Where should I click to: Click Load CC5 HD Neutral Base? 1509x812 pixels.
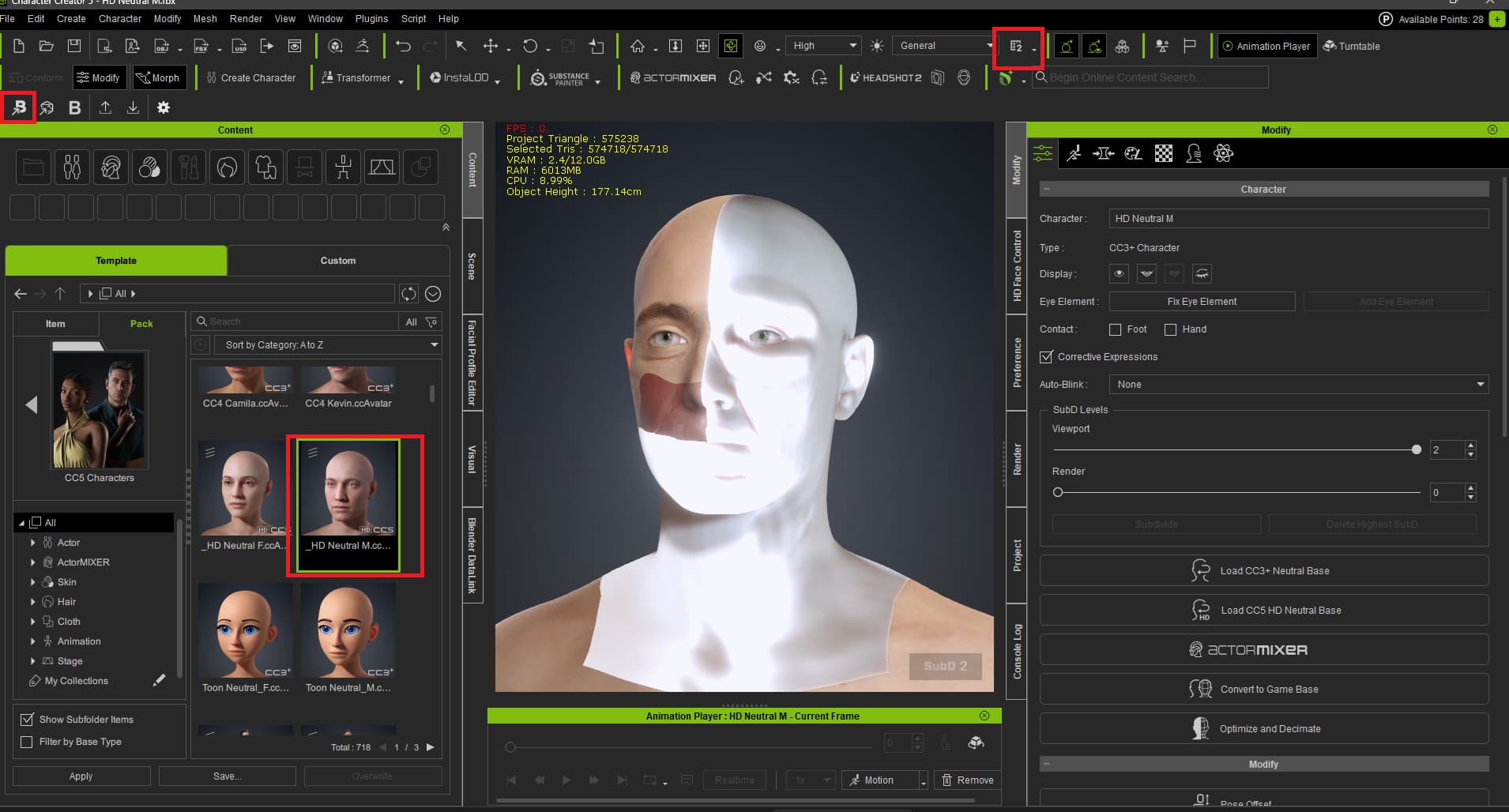tap(1264, 611)
